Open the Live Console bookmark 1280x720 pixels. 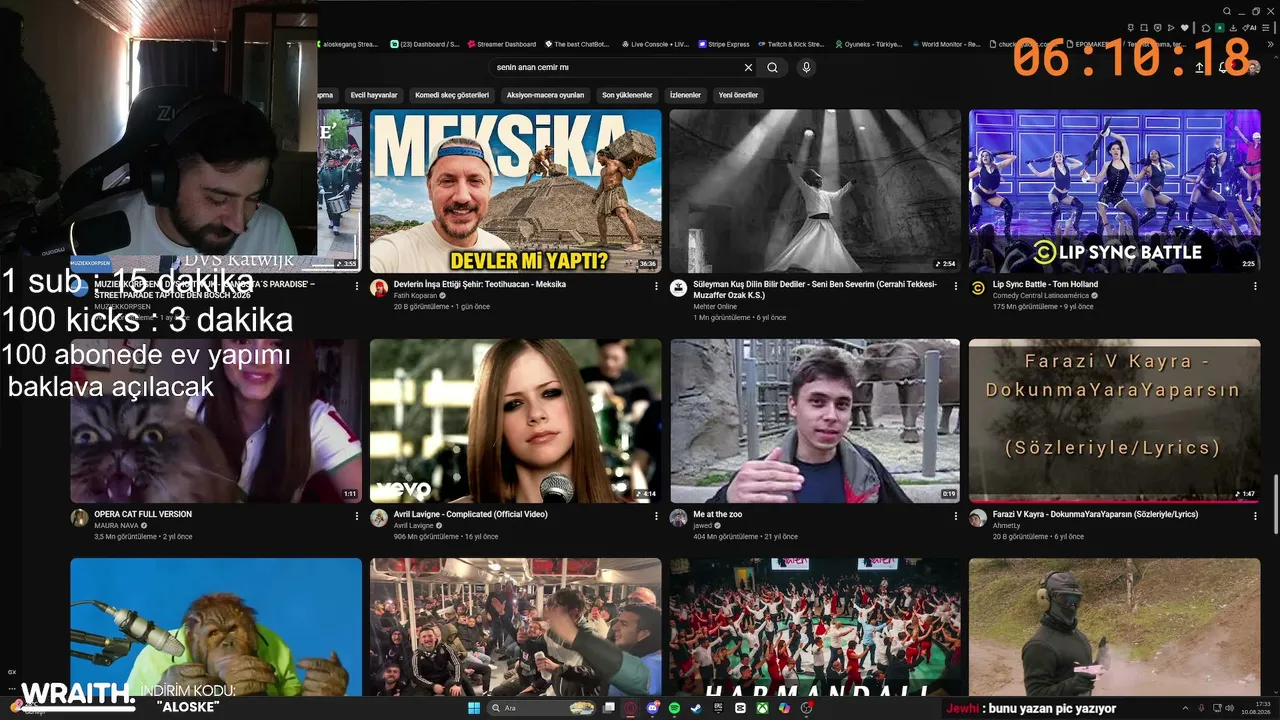click(655, 44)
